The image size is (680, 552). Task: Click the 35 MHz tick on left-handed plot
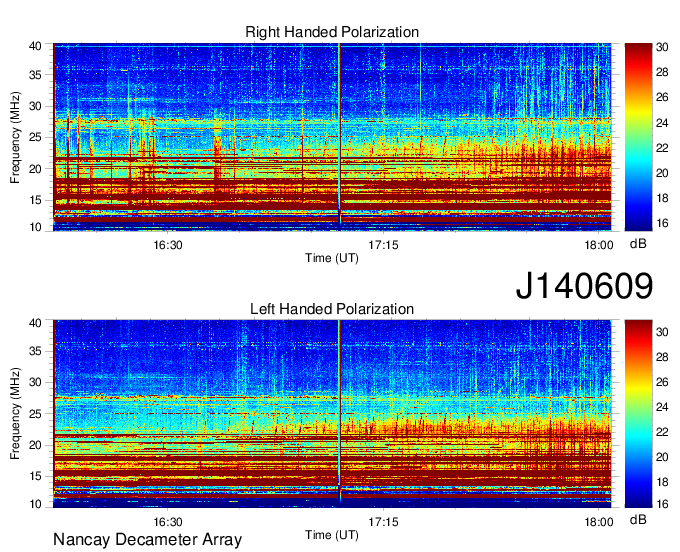point(36,351)
